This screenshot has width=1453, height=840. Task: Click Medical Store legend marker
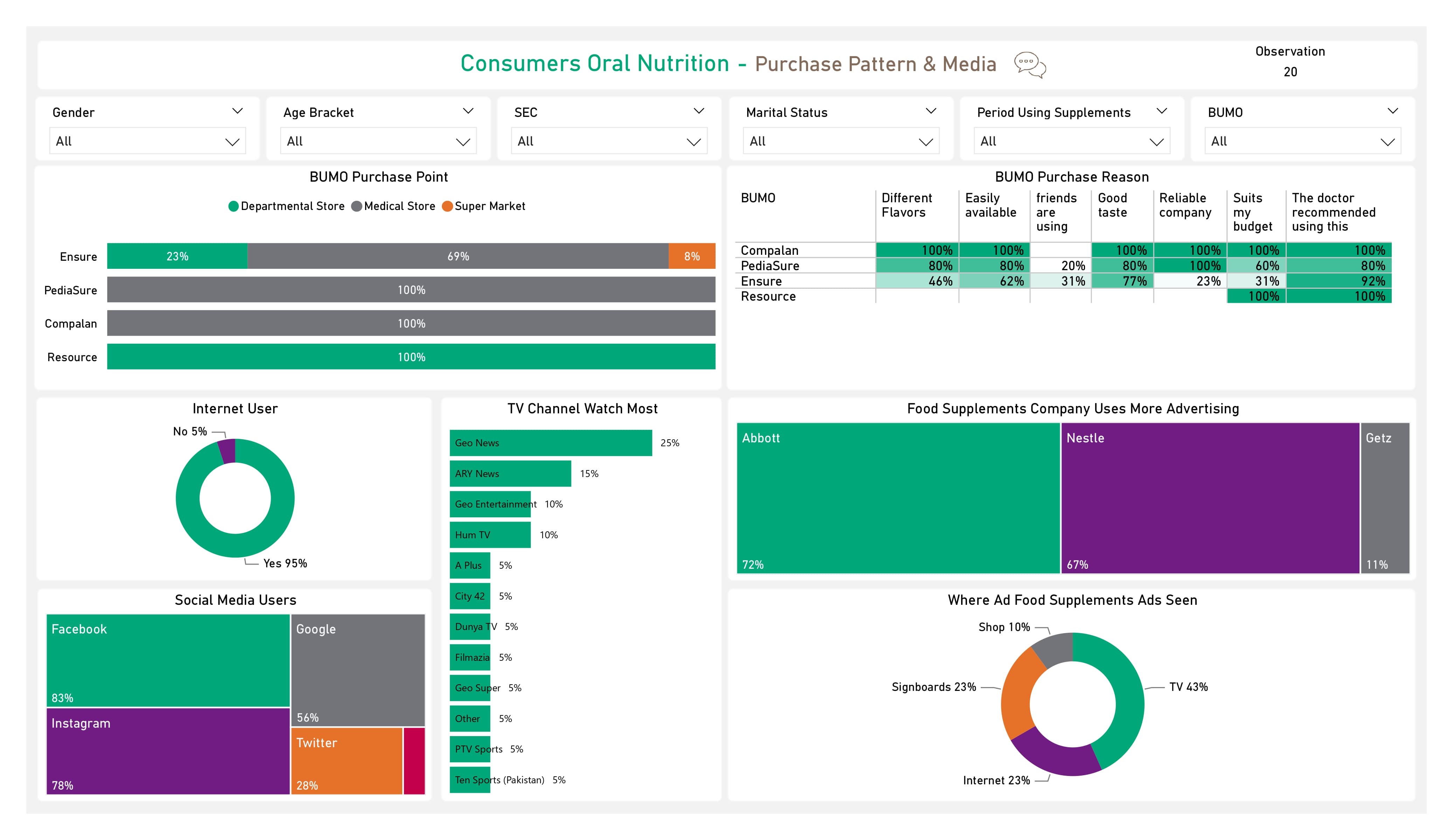point(356,206)
